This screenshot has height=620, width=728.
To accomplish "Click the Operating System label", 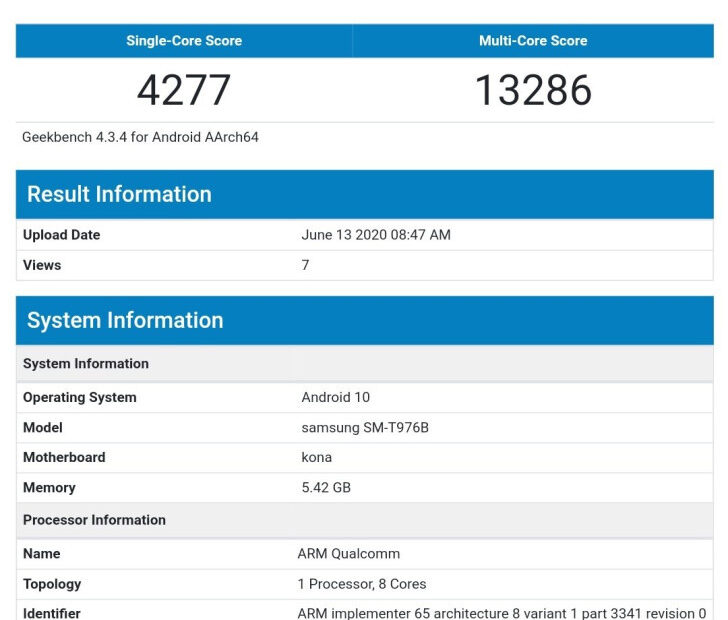I will pos(79,397).
